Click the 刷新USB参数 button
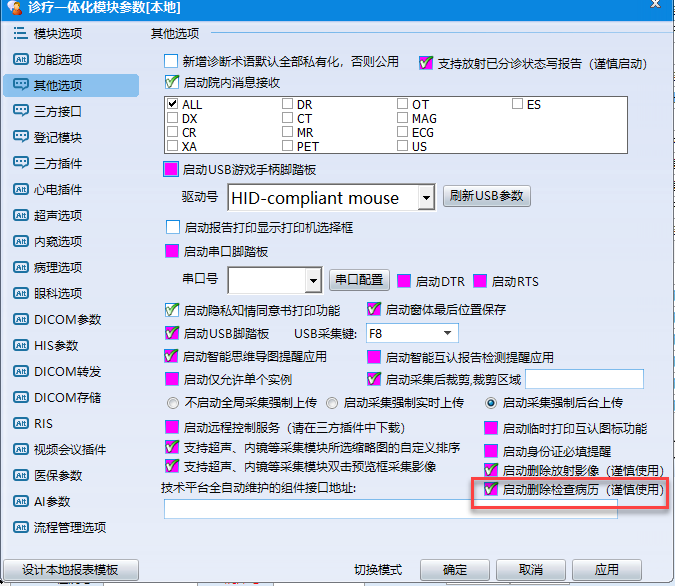The width and height of the screenshot is (675, 586). (x=487, y=197)
